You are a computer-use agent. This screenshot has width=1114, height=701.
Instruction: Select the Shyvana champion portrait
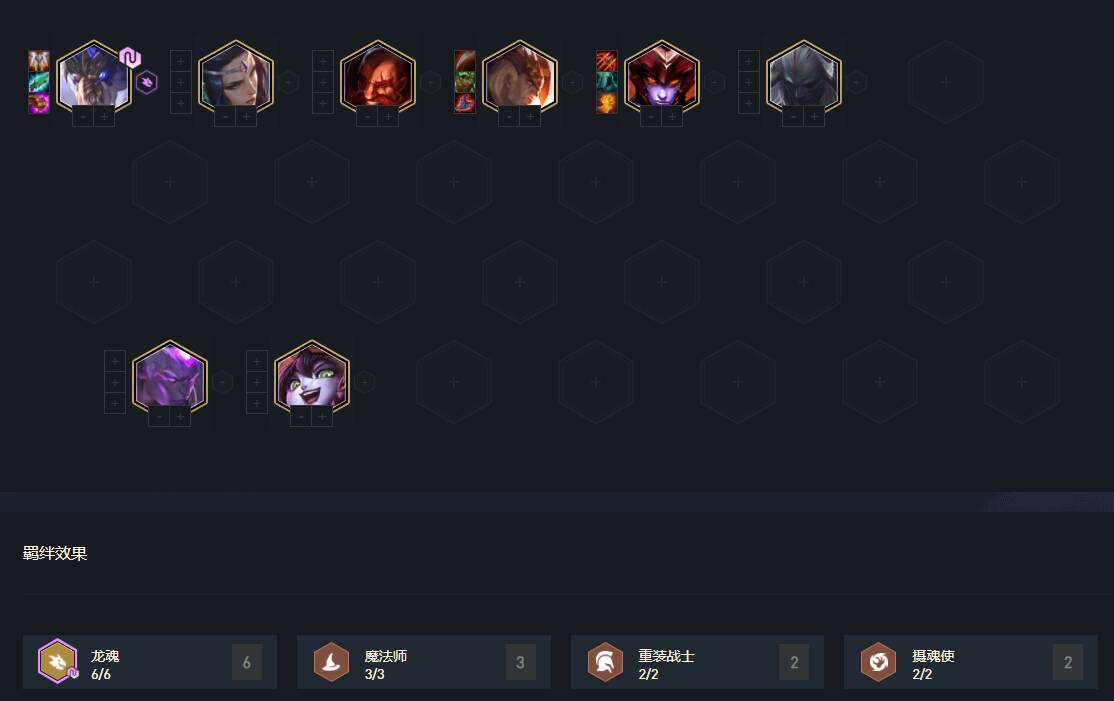click(x=662, y=77)
